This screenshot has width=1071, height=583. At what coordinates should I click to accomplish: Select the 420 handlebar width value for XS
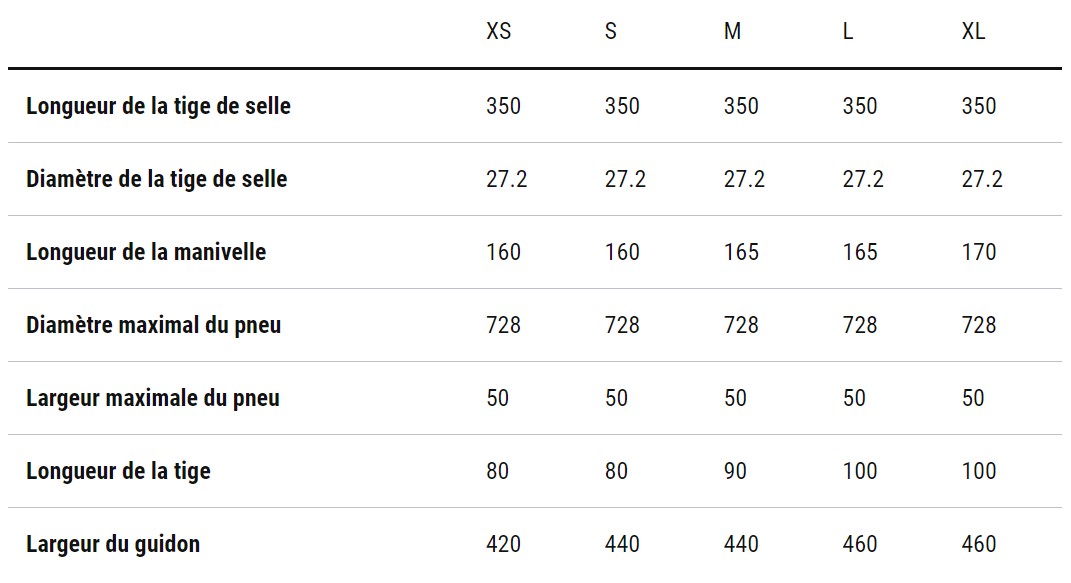(503, 545)
